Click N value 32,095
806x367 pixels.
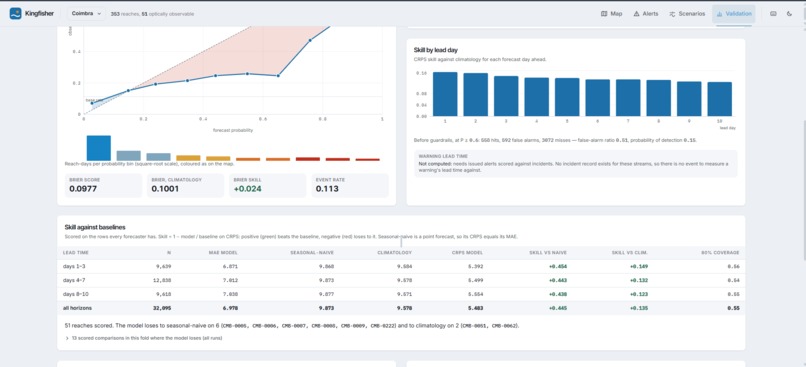(161, 308)
